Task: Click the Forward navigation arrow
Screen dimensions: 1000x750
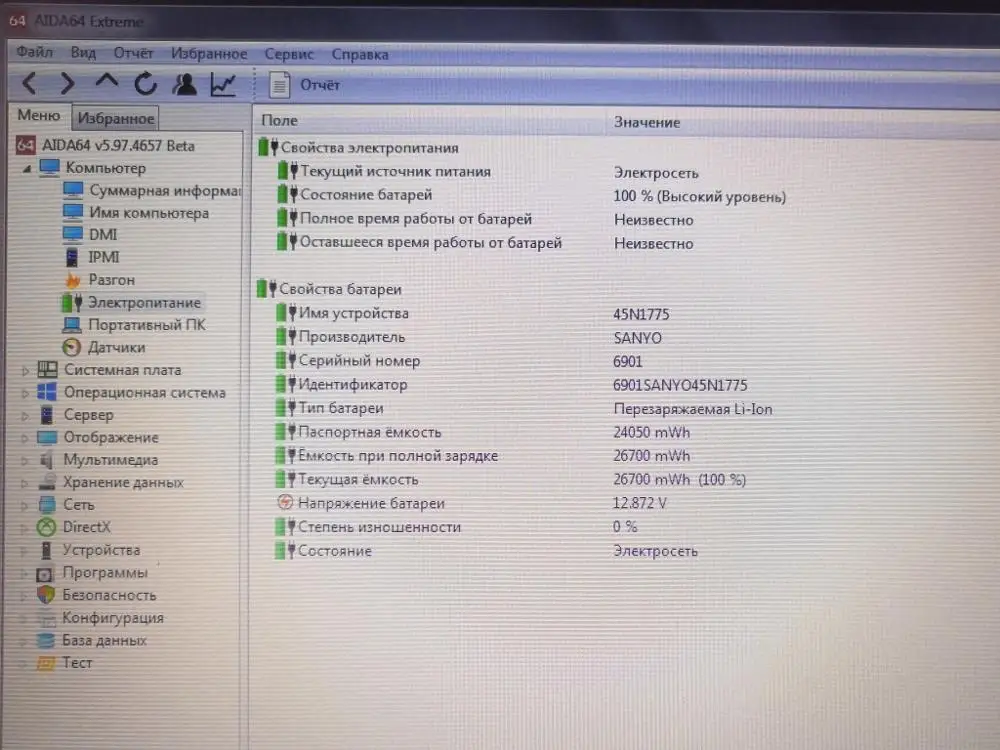Action: pos(68,84)
